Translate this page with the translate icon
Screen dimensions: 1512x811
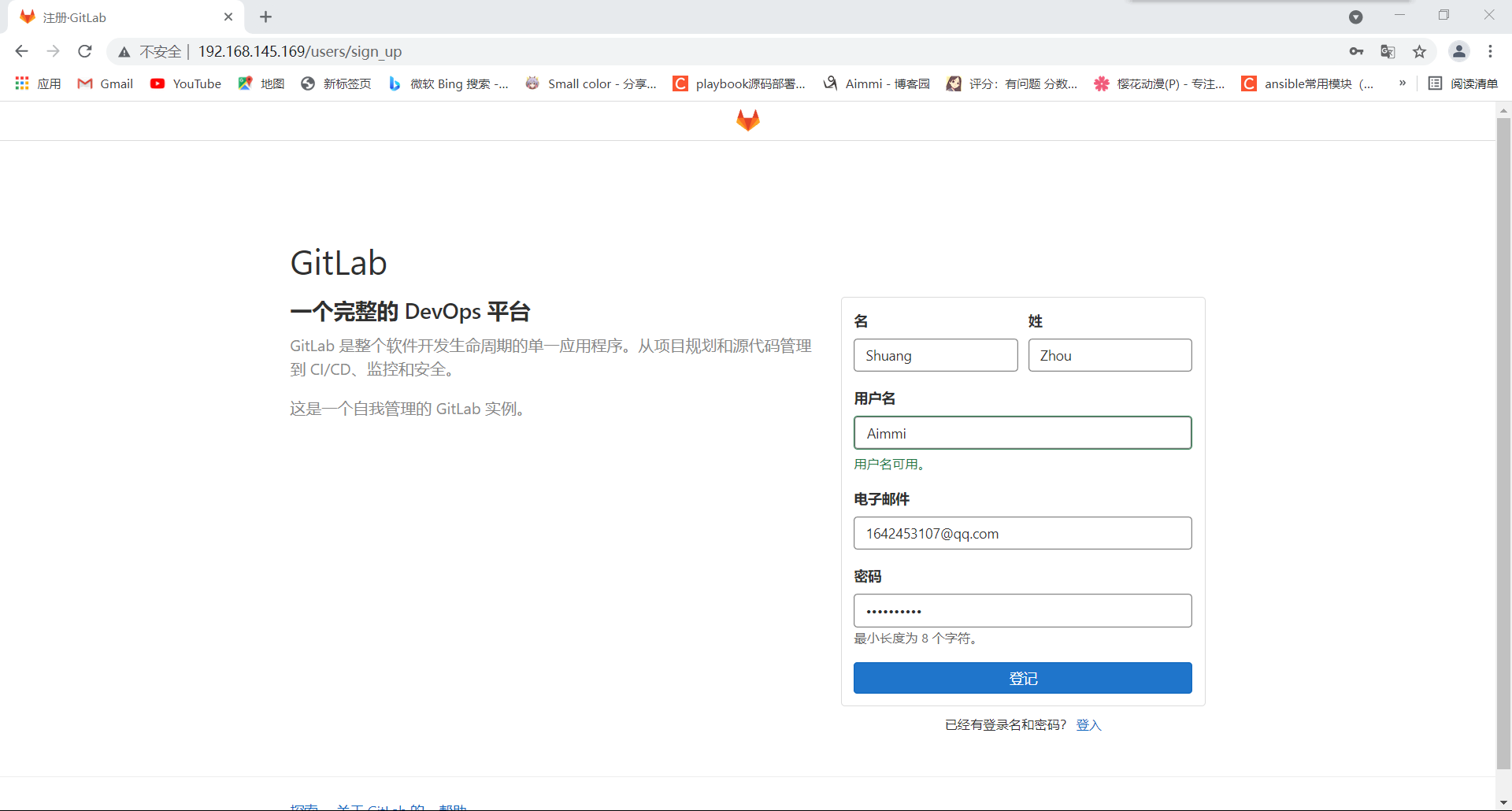(1388, 51)
